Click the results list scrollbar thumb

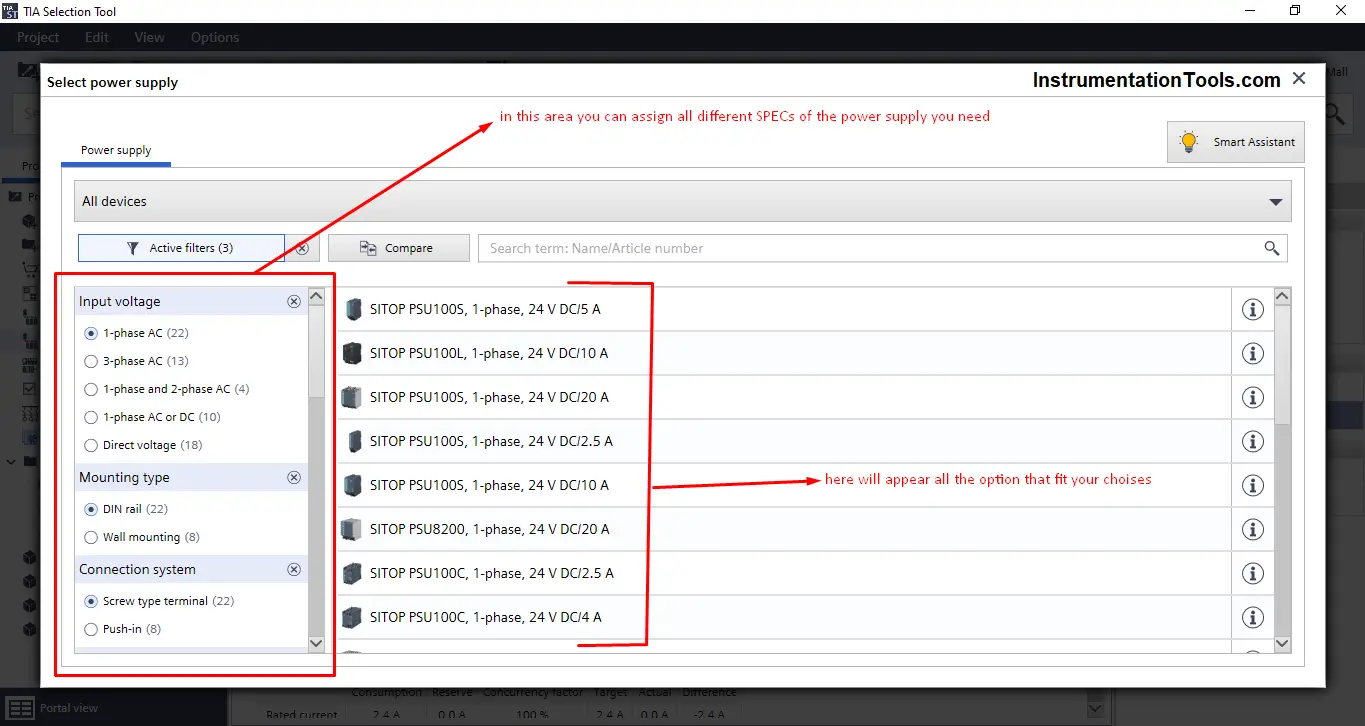(x=1283, y=365)
